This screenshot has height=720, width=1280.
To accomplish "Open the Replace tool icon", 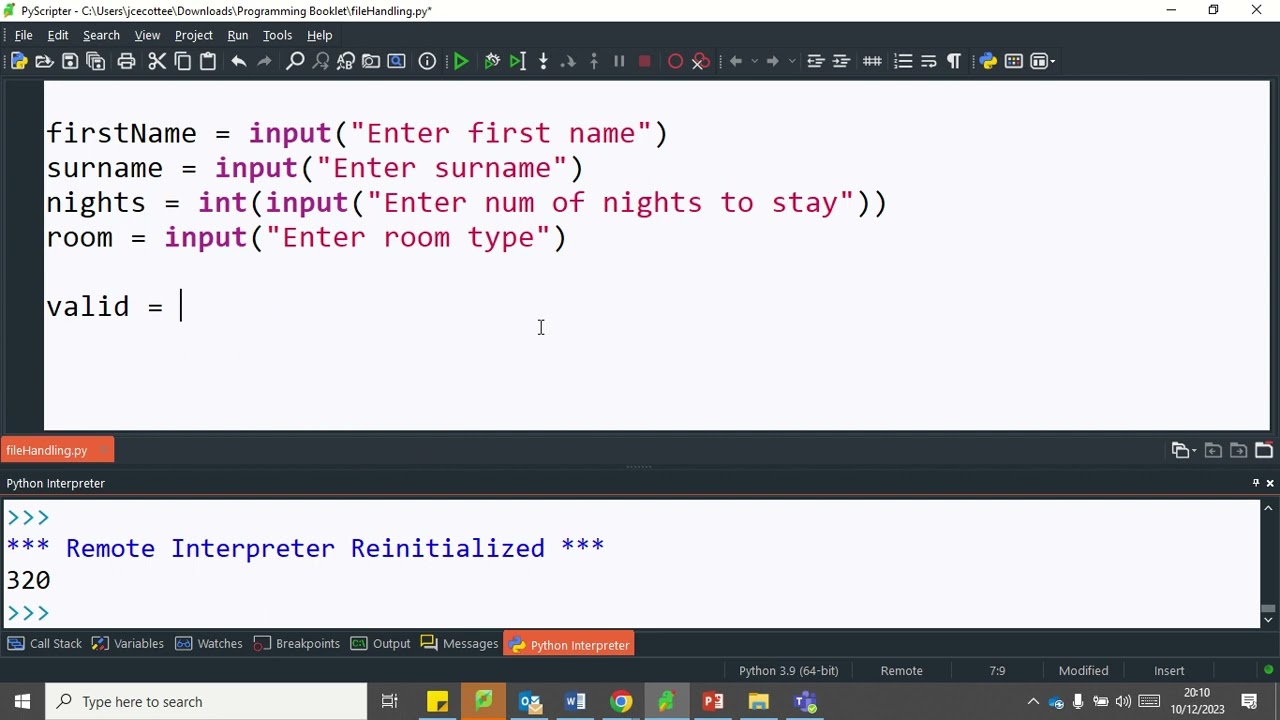I will tap(346, 61).
